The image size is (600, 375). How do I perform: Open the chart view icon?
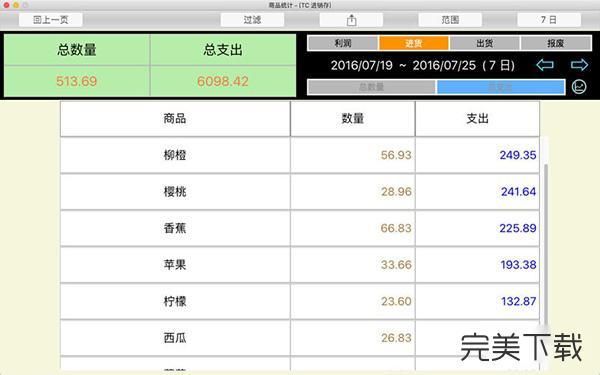579,86
